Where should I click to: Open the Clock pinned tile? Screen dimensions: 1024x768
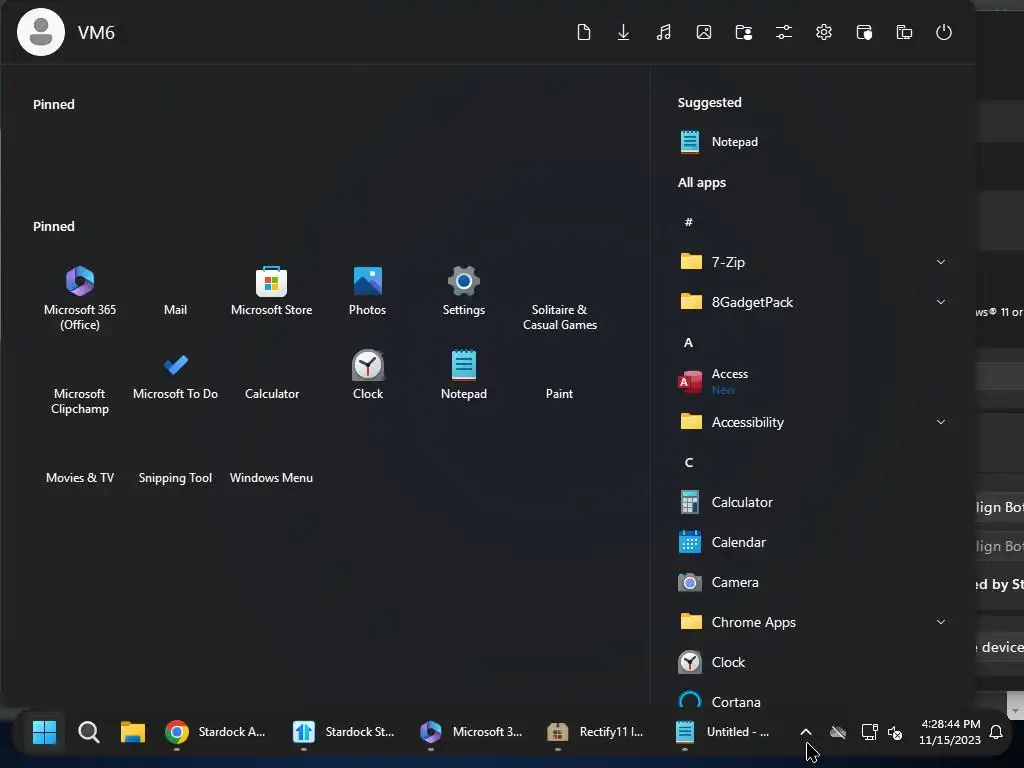pyautogui.click(x=368, y=376)
